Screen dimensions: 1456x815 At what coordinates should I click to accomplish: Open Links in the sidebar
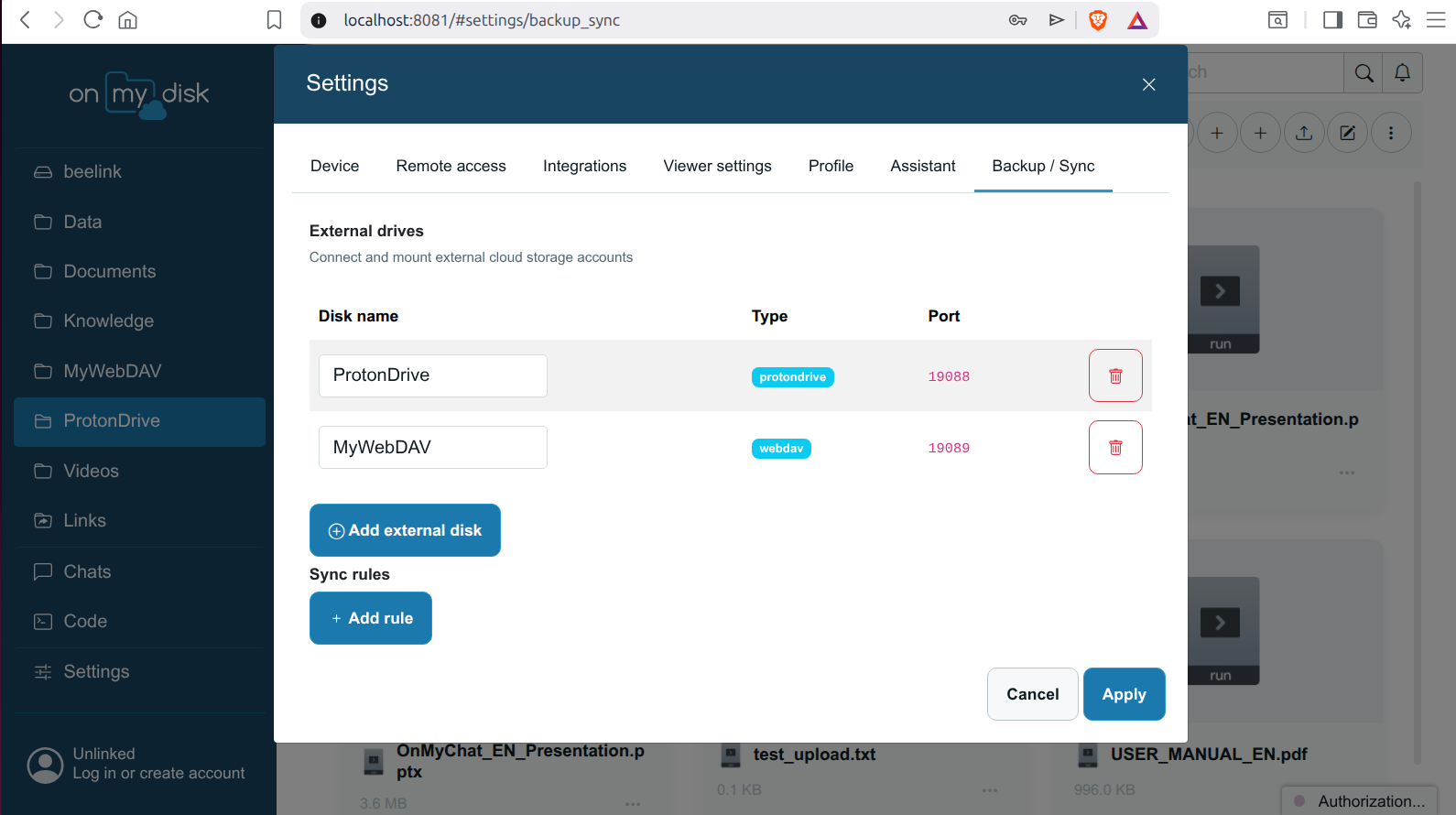point(139,521)
